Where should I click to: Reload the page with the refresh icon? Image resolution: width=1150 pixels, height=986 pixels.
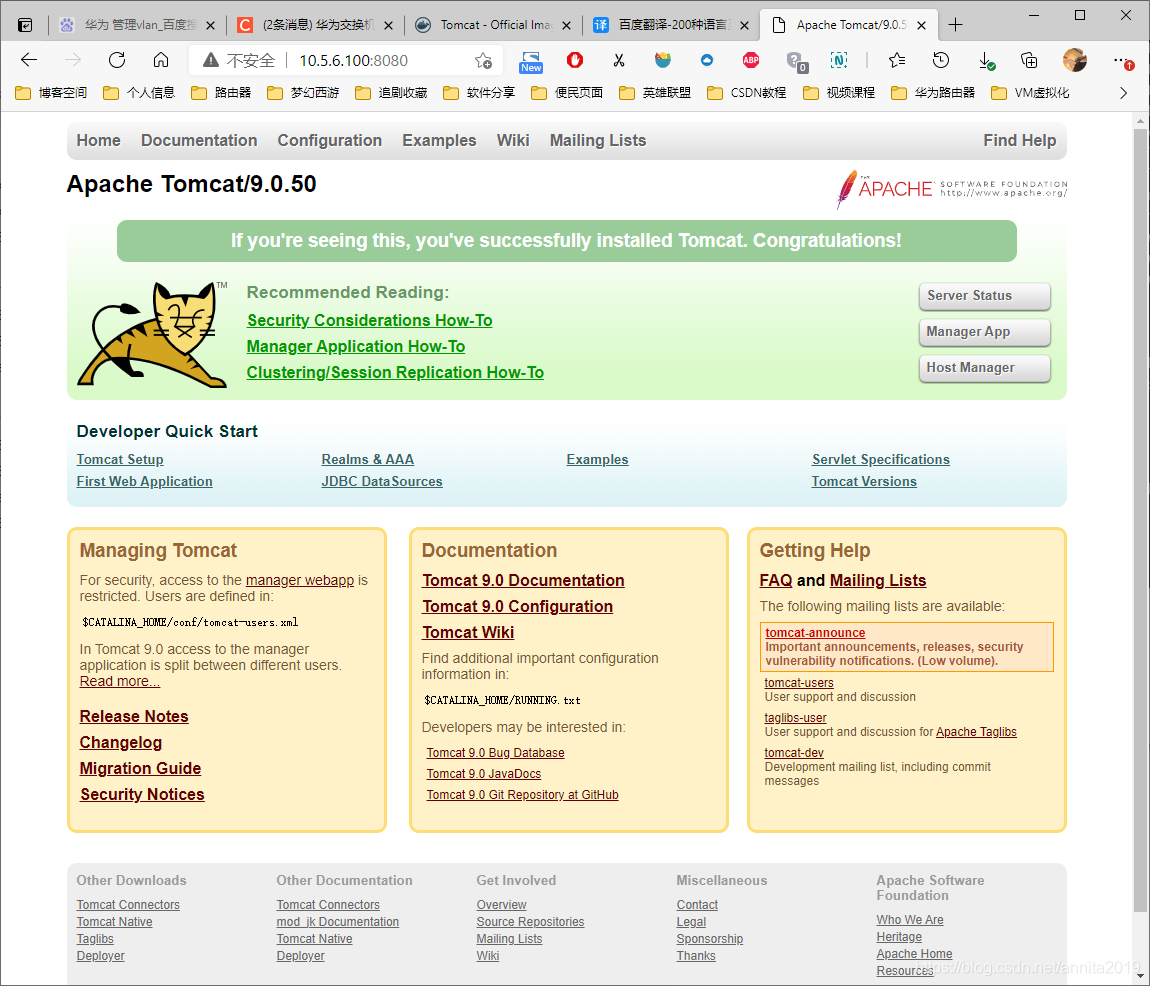point(117,60)
